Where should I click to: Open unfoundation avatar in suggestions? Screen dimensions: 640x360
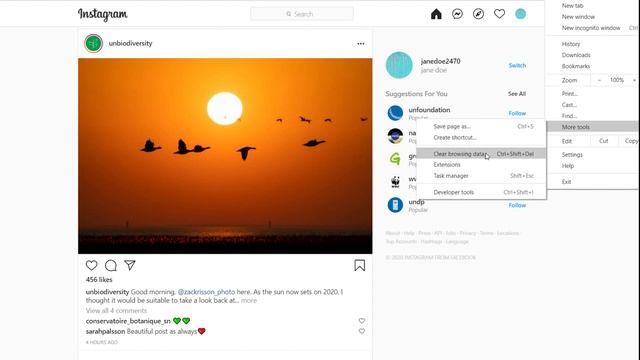tap(395, 113)
